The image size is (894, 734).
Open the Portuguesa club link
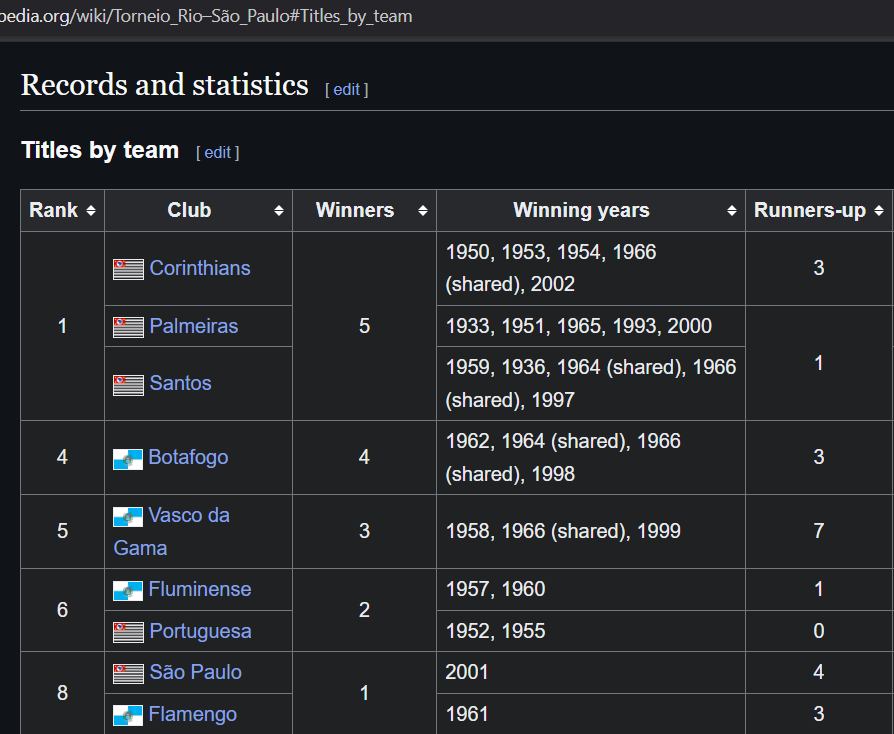(x=200, y=631)
